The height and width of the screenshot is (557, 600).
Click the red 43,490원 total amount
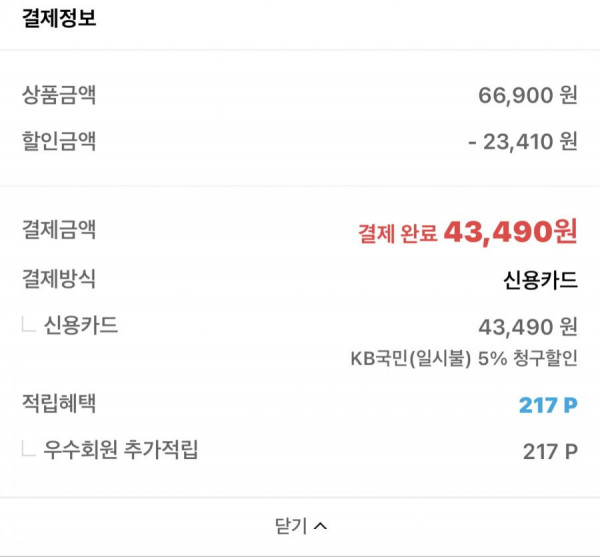510,232
